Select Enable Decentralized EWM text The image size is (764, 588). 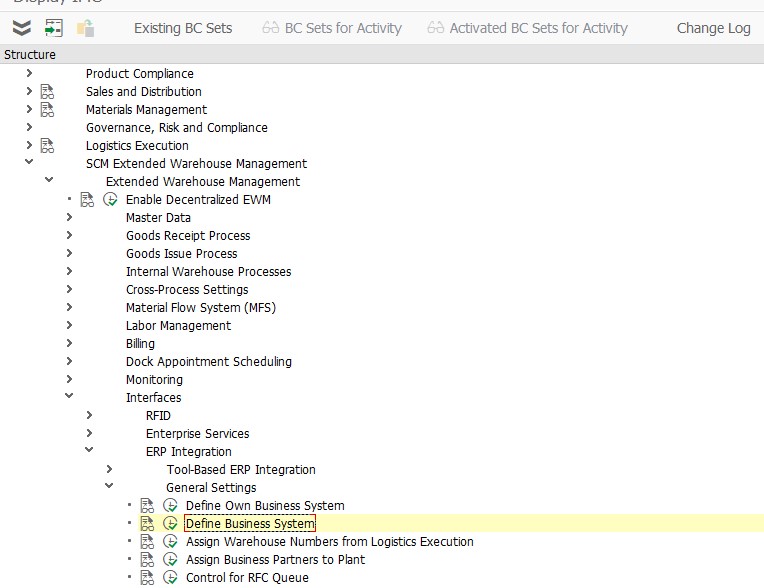[x=198, y=200]
